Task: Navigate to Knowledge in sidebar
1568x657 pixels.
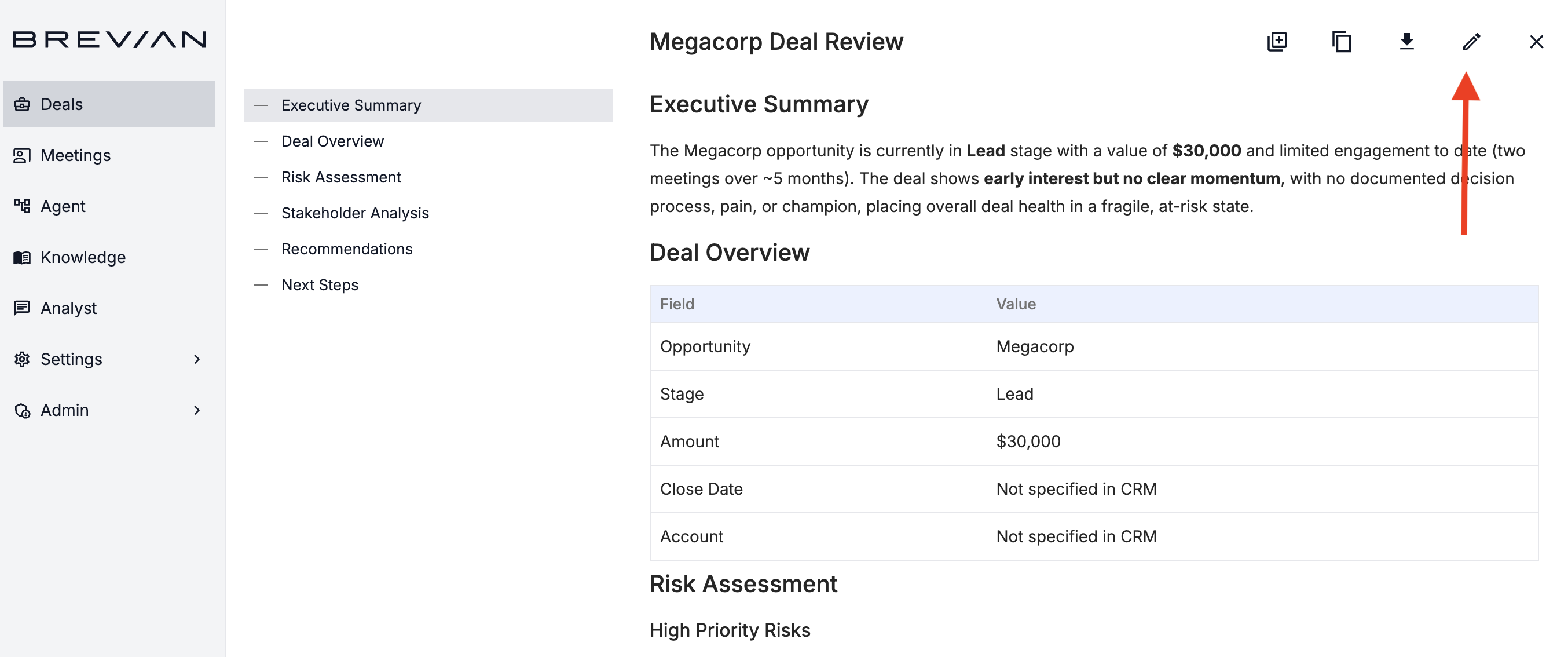Action: click(x=83, y=257)
